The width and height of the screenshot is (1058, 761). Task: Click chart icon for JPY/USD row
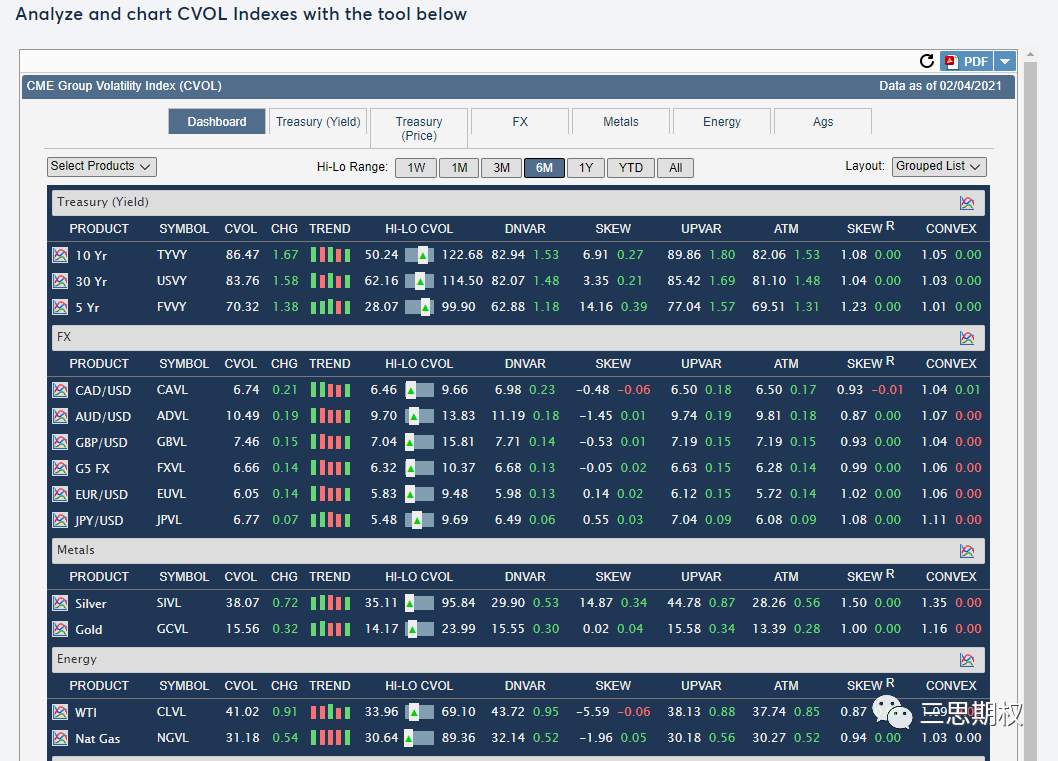(60, 520)
